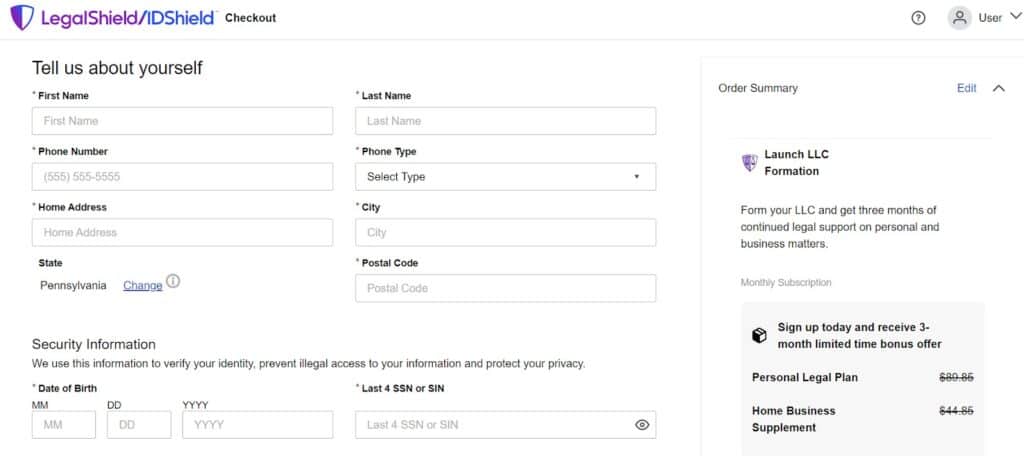The width and height of the screenshot is (1024, 456).
Task: Click the Tell us about yourself heading
Action: 118,68
